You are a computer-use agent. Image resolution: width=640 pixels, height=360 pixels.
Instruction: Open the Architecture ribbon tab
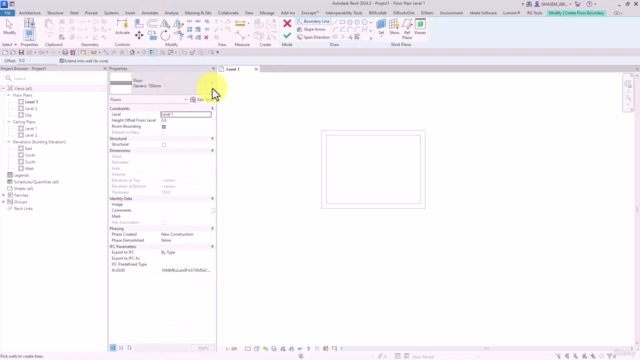click(x=30, y=13)
